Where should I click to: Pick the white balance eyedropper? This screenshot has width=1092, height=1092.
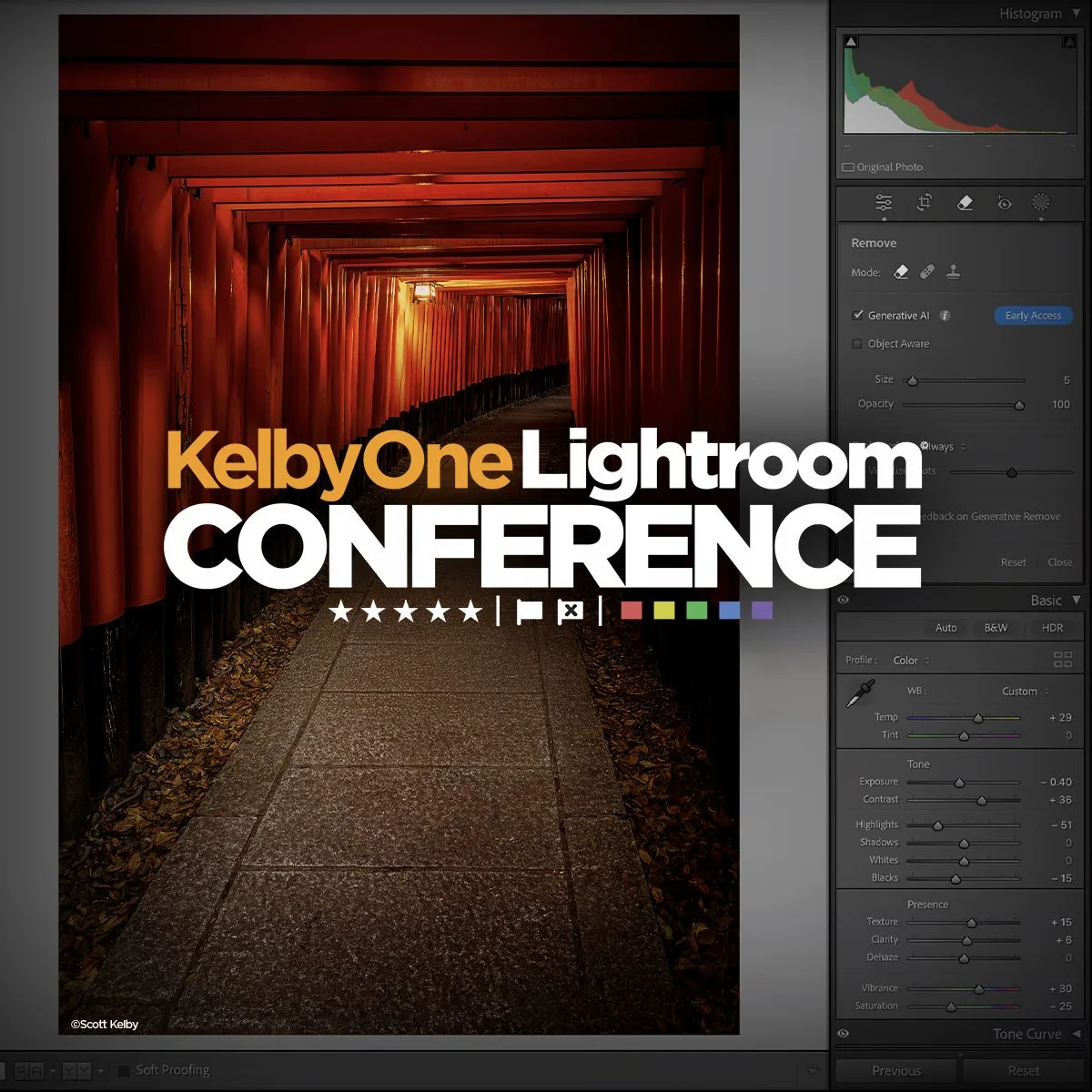pos(860,694)
